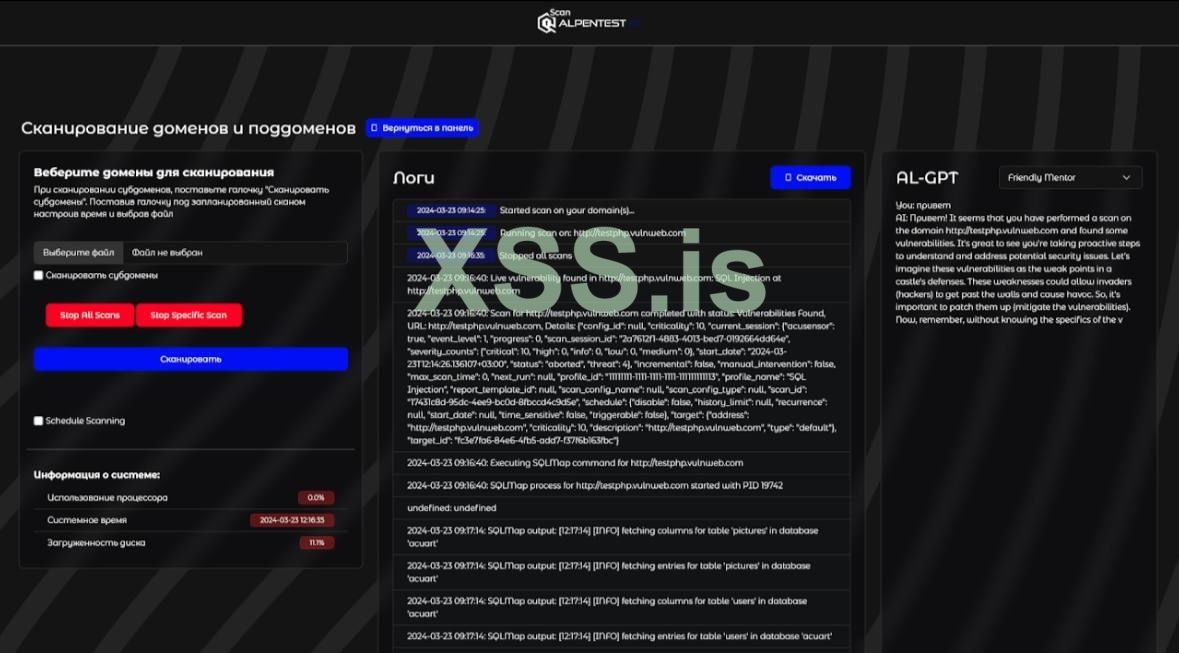This screenshot has width=1179, height=653.
Task: Click log fetching columns for table 'pictures'
Action: tap(622, 536)
